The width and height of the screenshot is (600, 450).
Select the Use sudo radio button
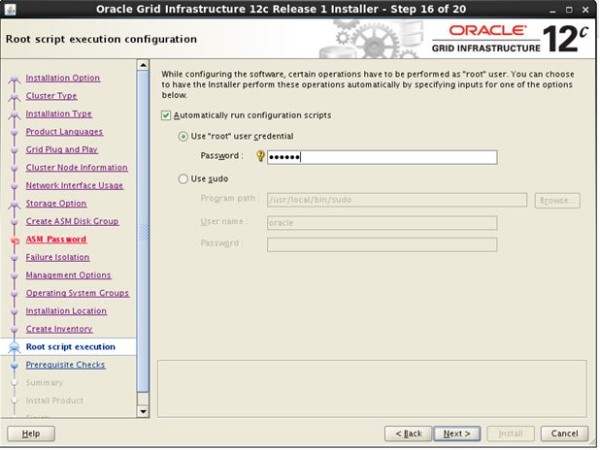coord(183,179)
